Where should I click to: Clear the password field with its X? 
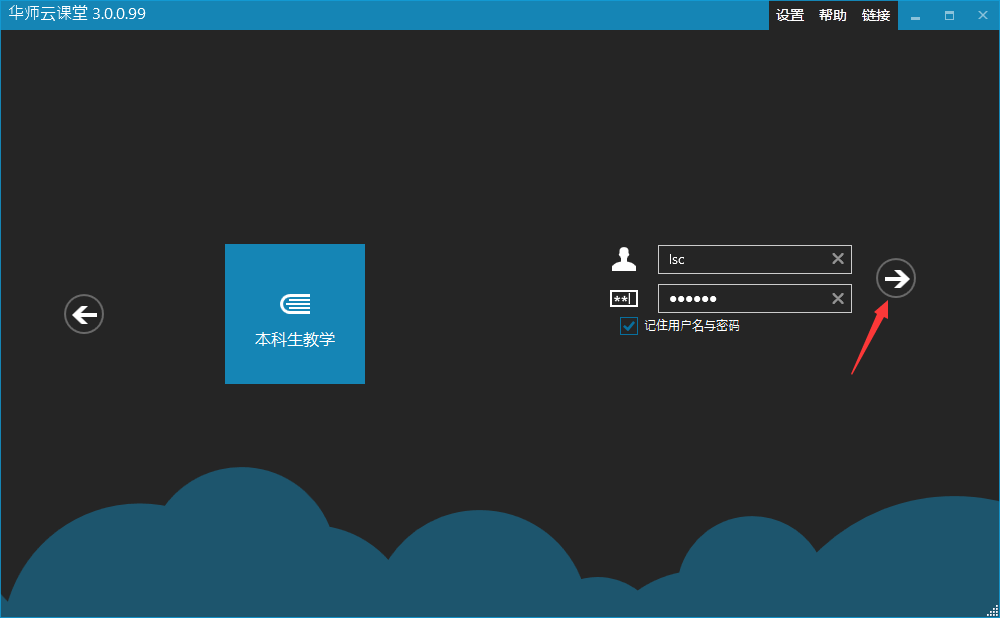[838, 299]
